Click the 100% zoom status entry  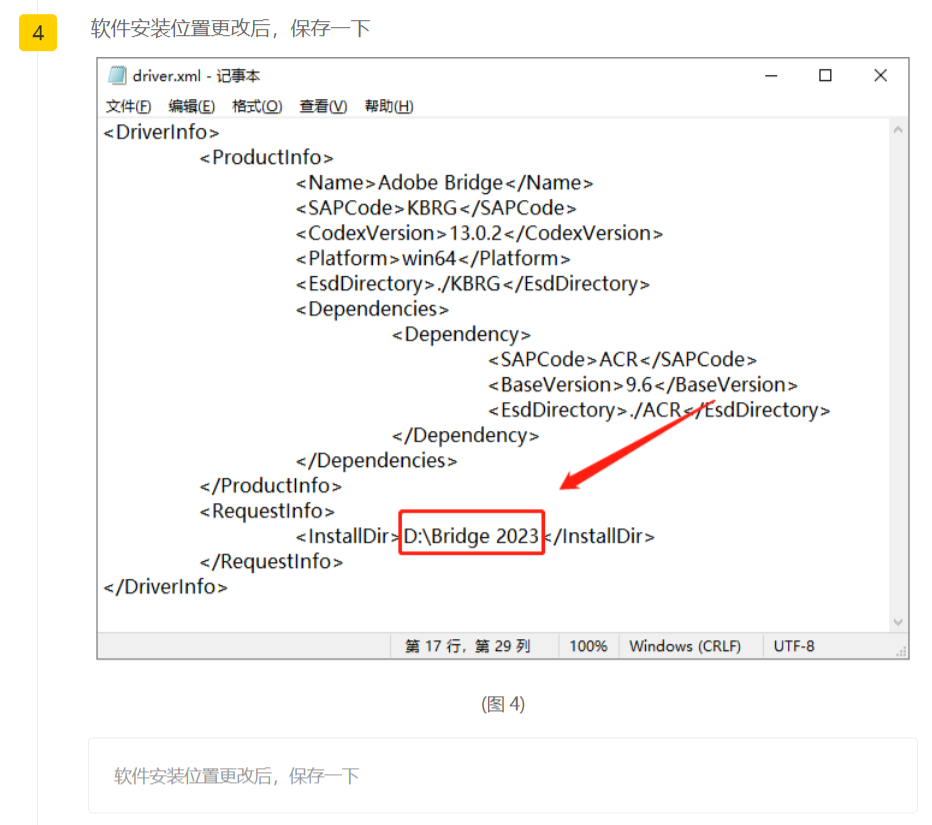click(588, 646)
